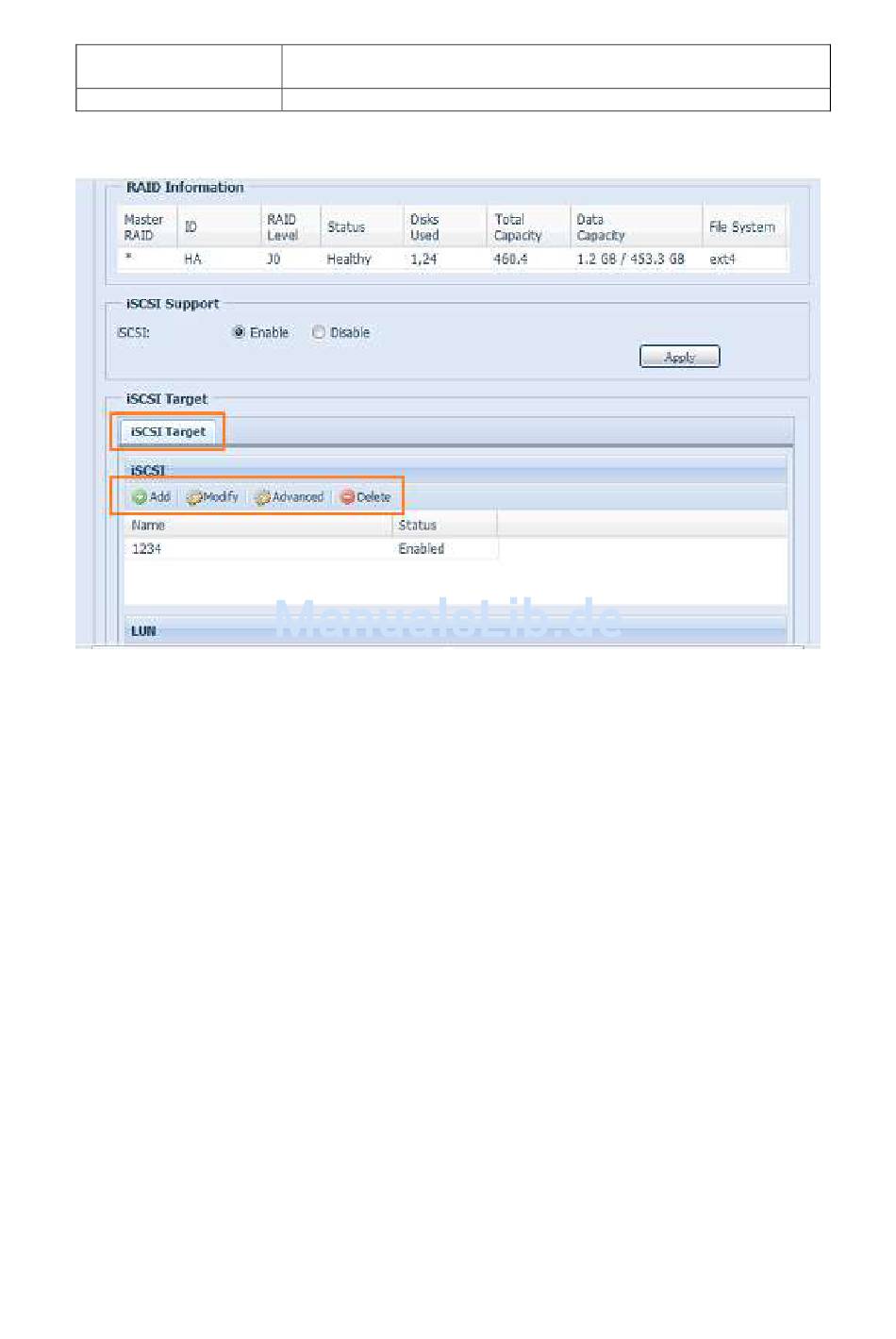Click the Delete iSCSI target button

pyautogui.click(x=365, y=497)
